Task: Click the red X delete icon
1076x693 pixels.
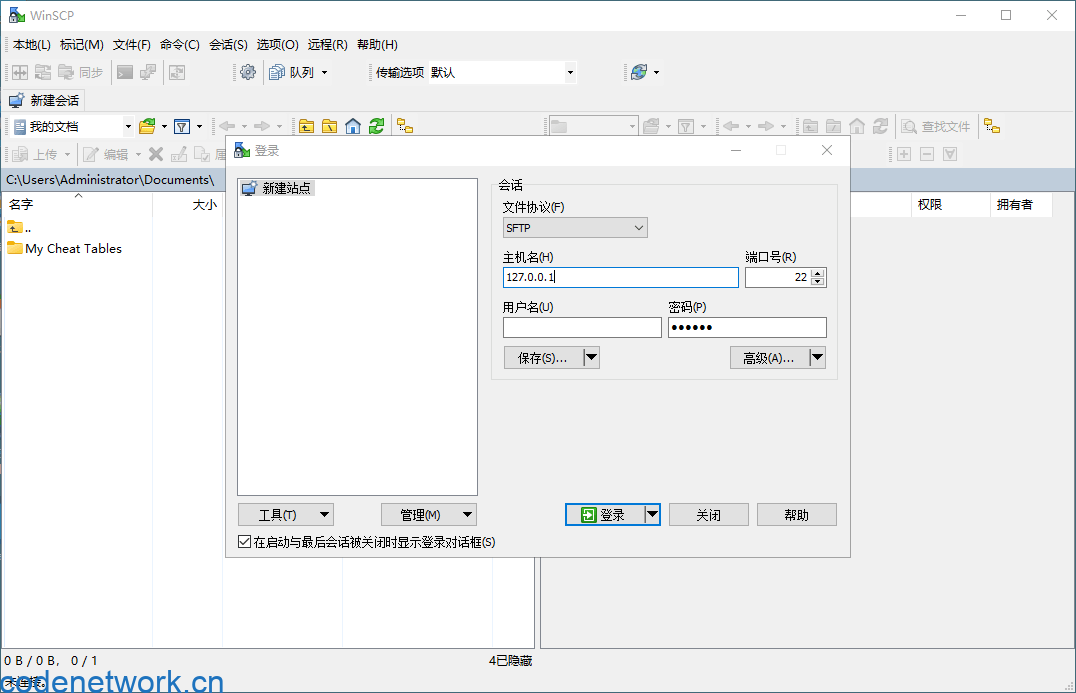Action: pos(155,154)
